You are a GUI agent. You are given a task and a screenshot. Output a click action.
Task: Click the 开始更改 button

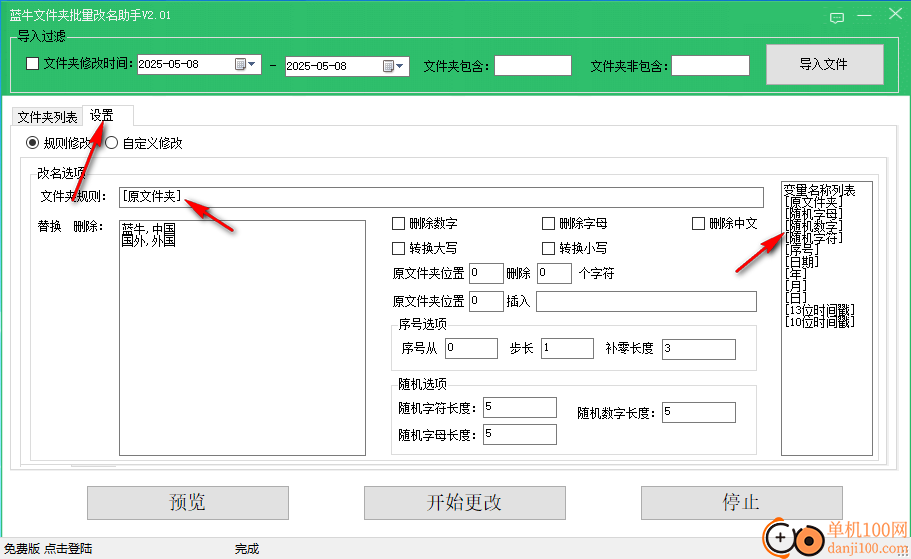coord(465,503)
